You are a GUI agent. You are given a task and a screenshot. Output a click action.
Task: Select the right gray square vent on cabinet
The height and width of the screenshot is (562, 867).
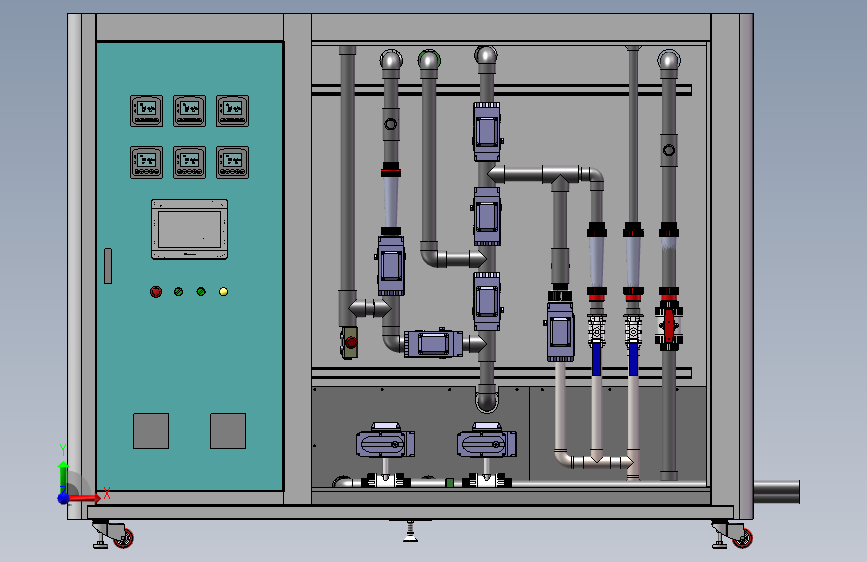(x=228, y=430)
